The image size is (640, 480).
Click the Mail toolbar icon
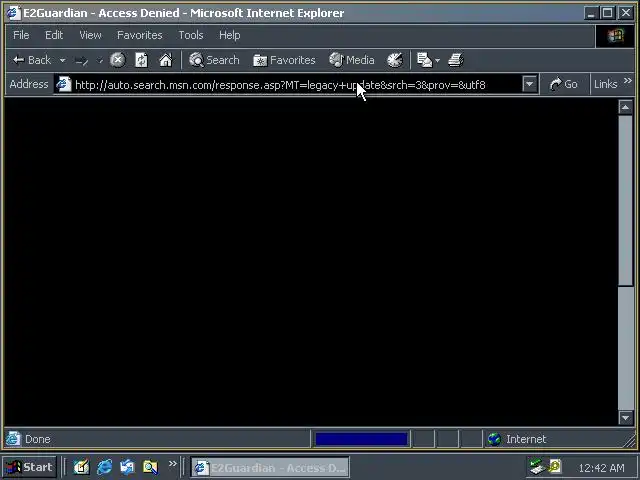pos(424,60)
